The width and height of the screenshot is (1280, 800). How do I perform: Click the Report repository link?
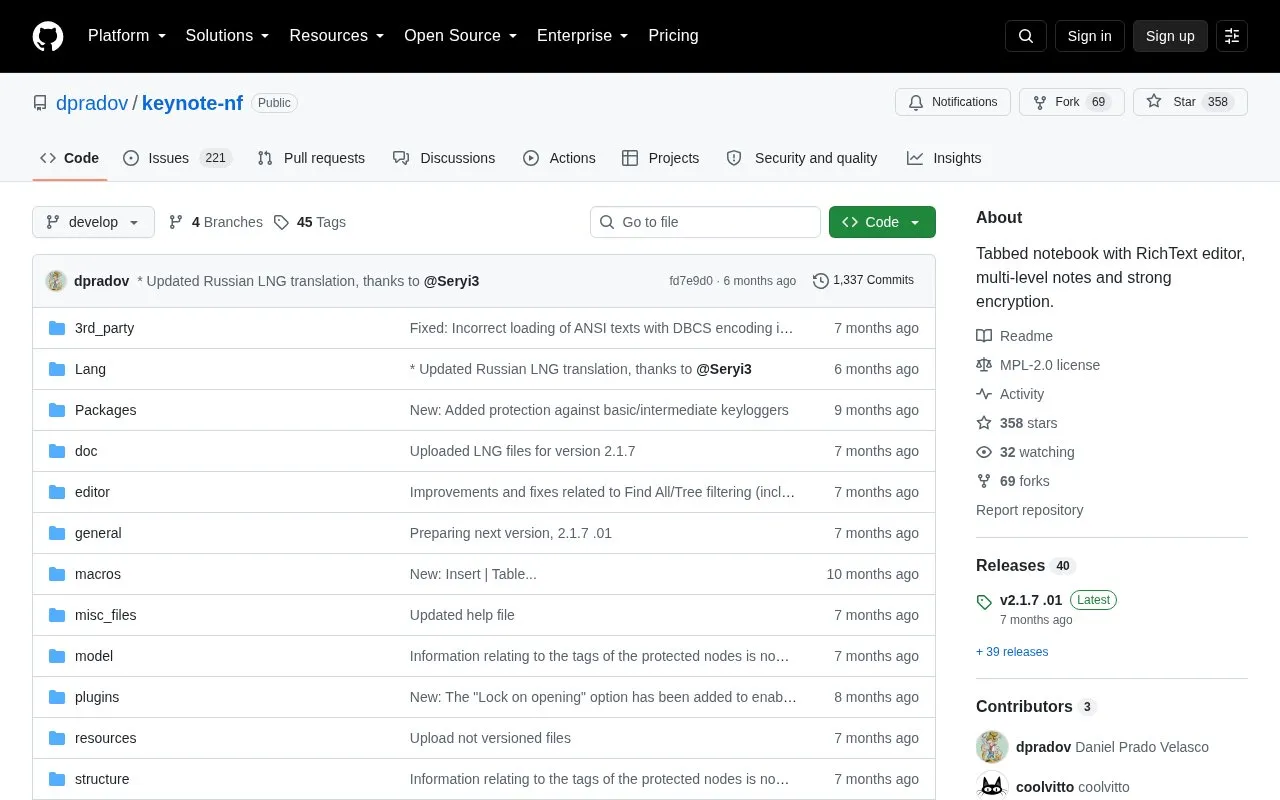click(1029, 510)
